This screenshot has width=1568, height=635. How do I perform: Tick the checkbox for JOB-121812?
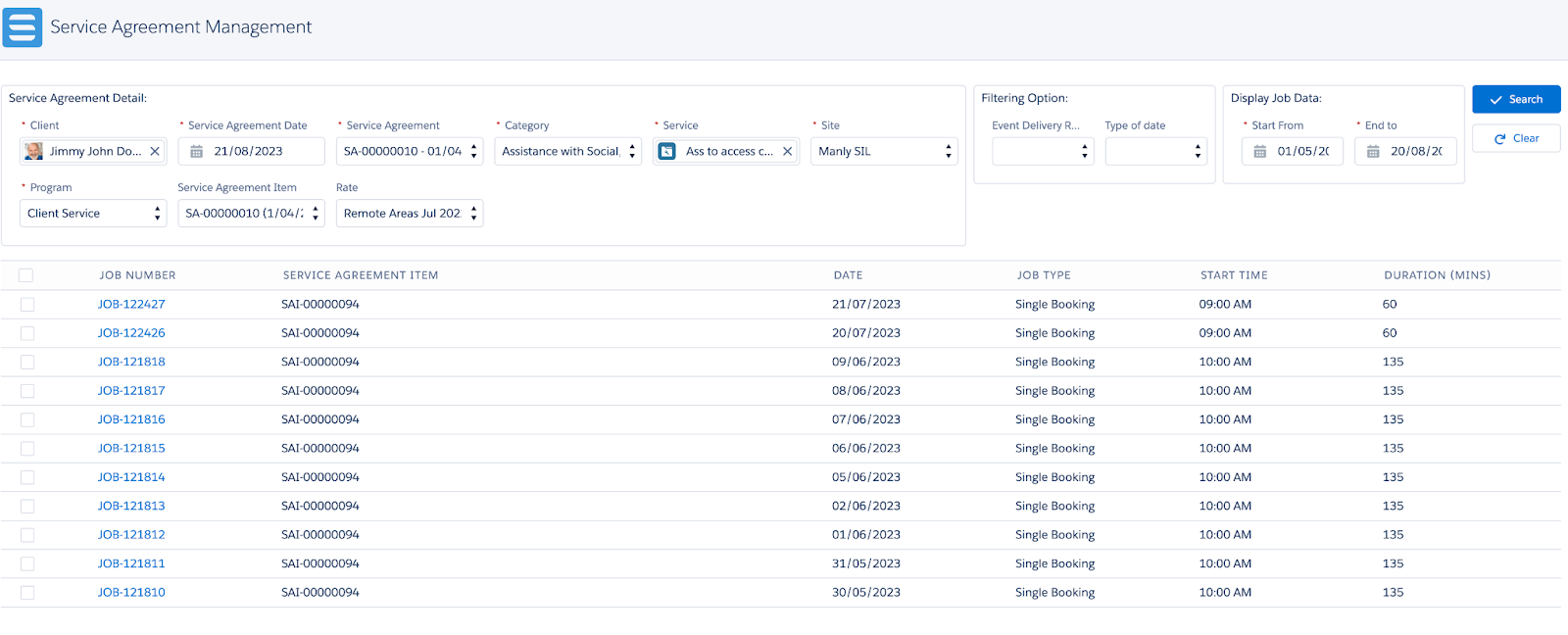[x=27, y=535]
